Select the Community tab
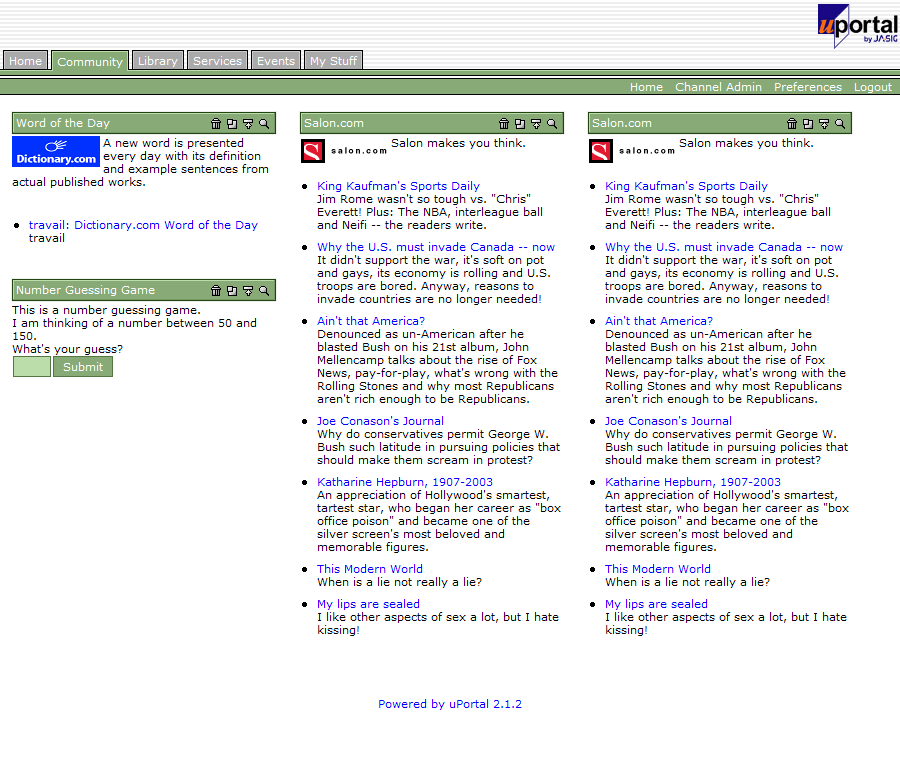900x775 pixels. (90, 61)
